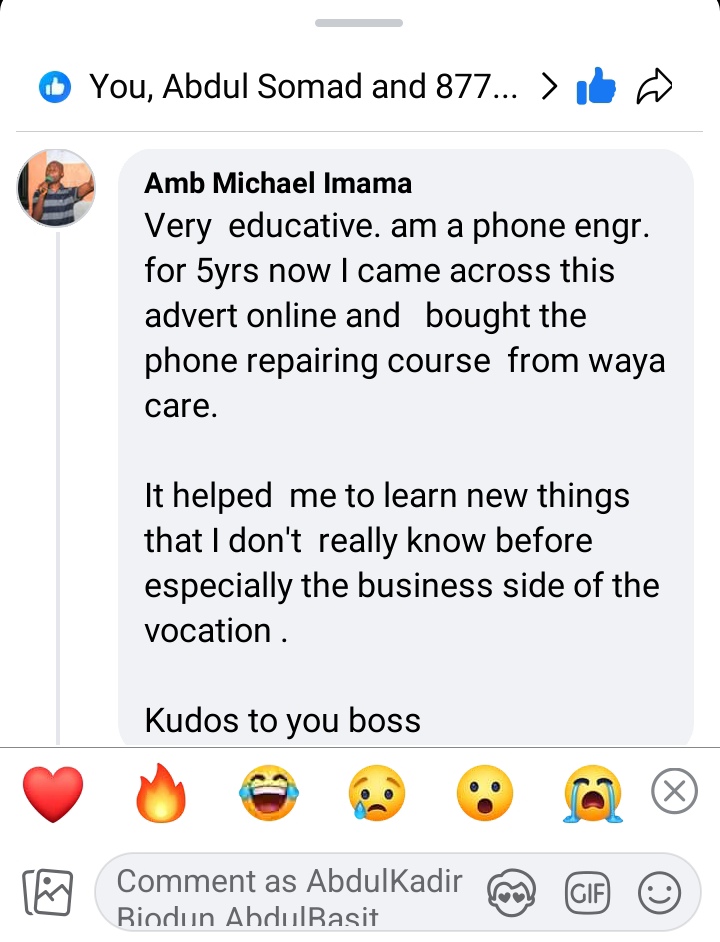Viewport: 720px width, 942px height.
Task: Open the GIF picker
Action: point(587,893)
